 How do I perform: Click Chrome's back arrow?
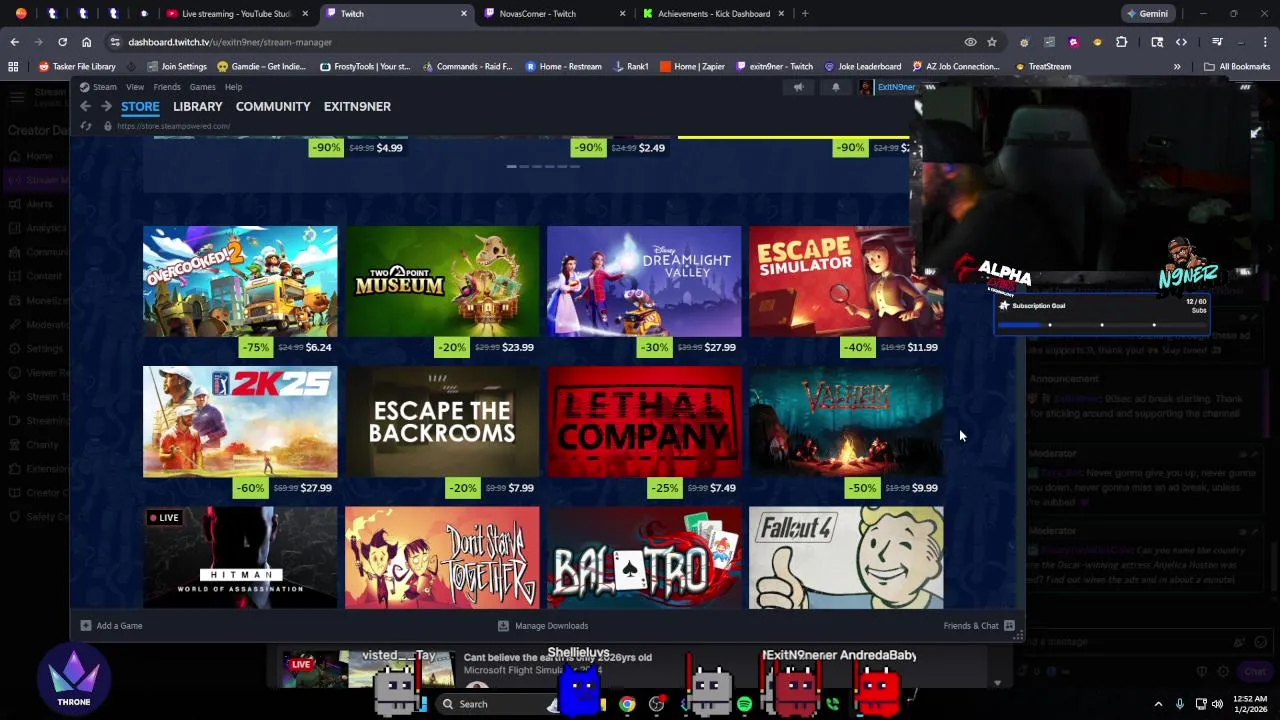[14, 42]
